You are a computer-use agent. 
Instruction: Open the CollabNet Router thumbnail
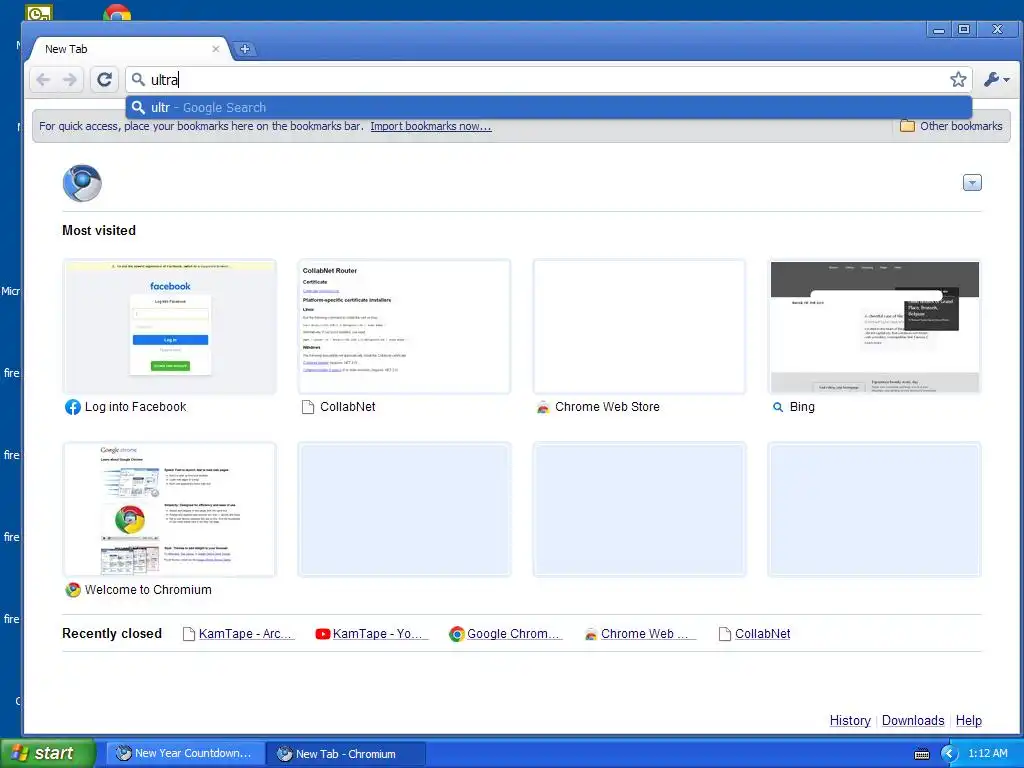(404, 327)
